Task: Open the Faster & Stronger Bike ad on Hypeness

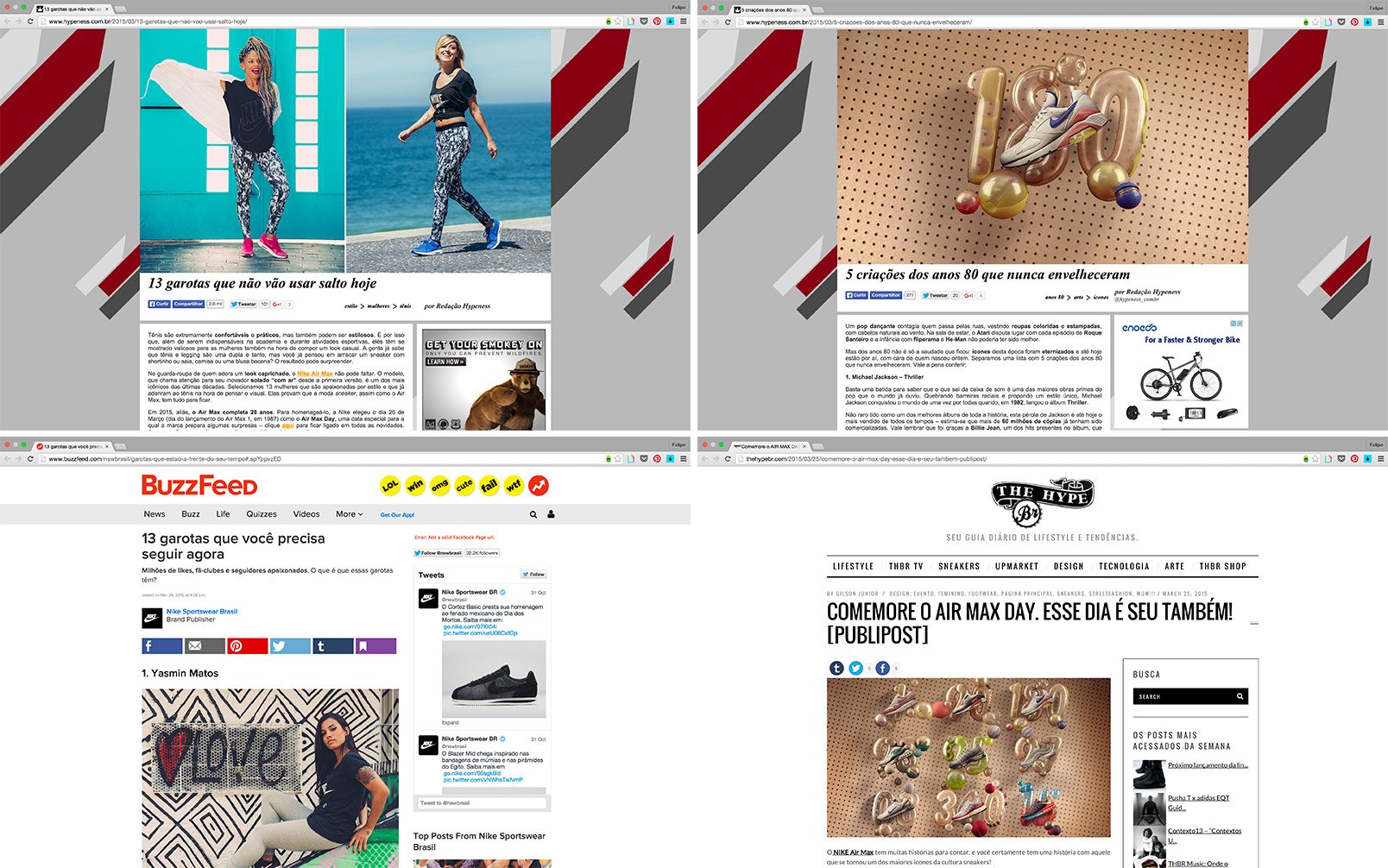Action: (x=1181, y=373)
